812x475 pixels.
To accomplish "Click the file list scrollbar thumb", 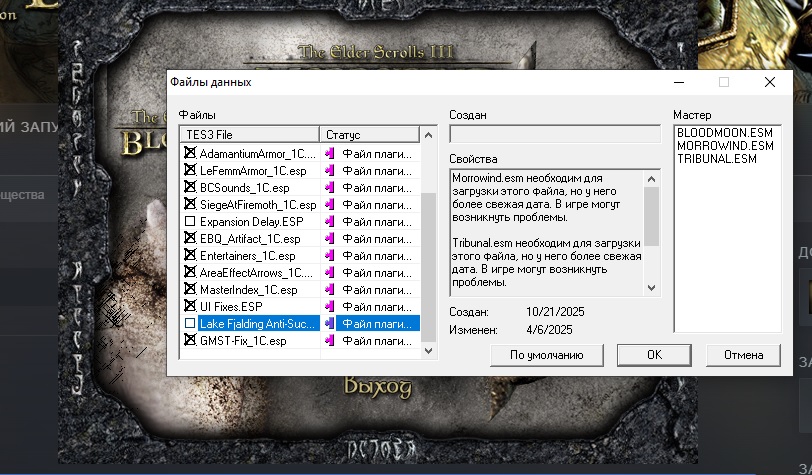I will pyautogui.click(x=428, y=267).
